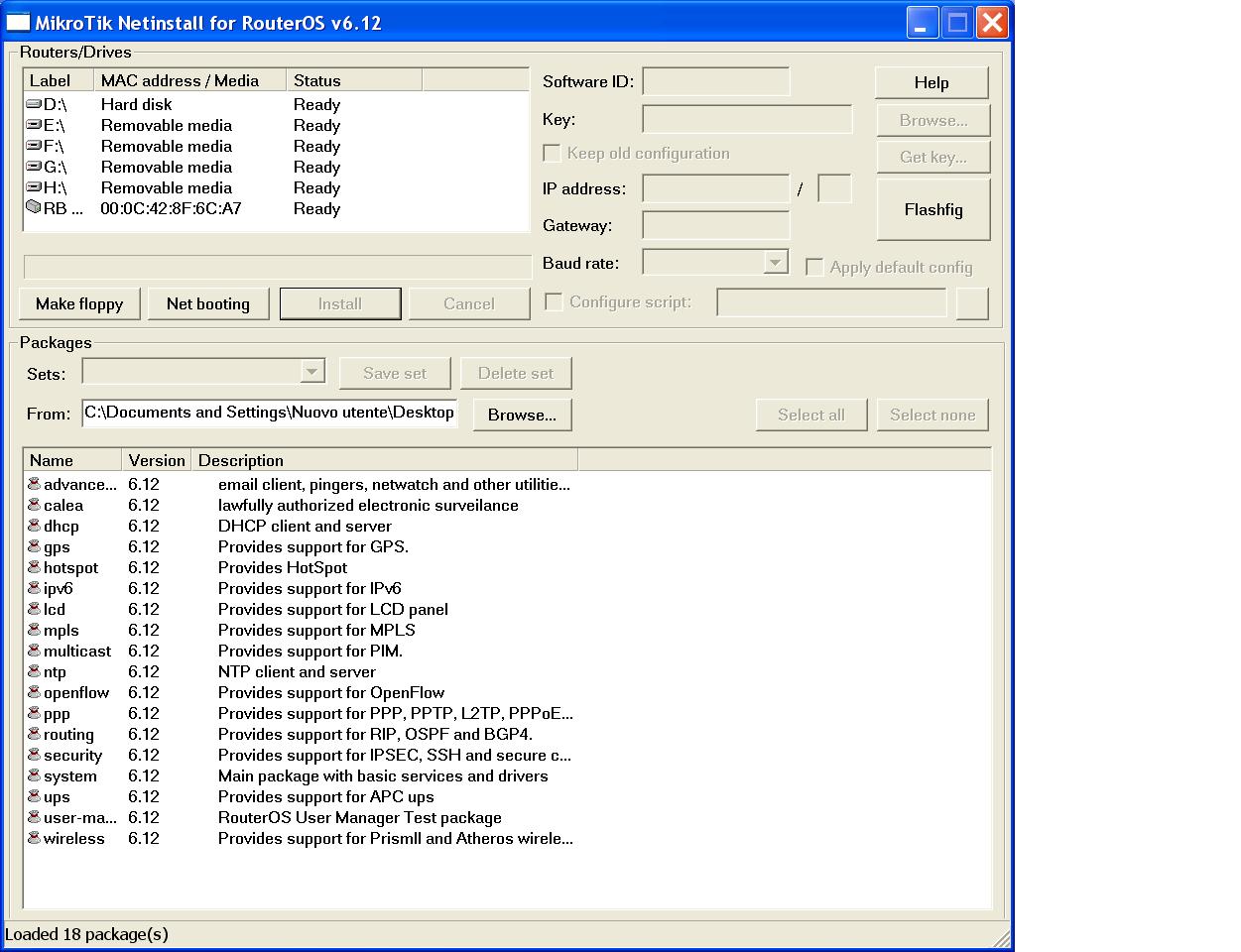The height and width of the screenshot is (952, 1241).
Task: Toggle Apply default config
Action: pos(814,267)
